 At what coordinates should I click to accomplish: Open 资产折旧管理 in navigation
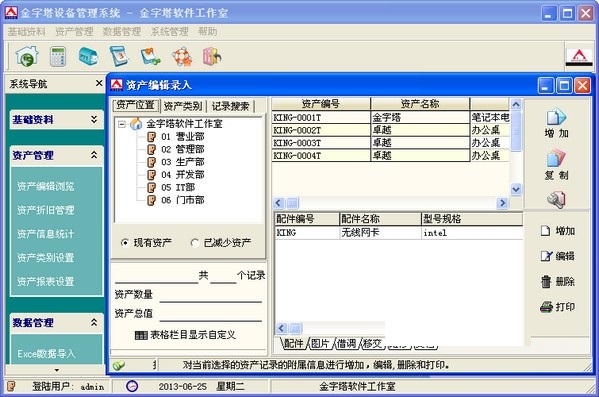coord(45,210)
